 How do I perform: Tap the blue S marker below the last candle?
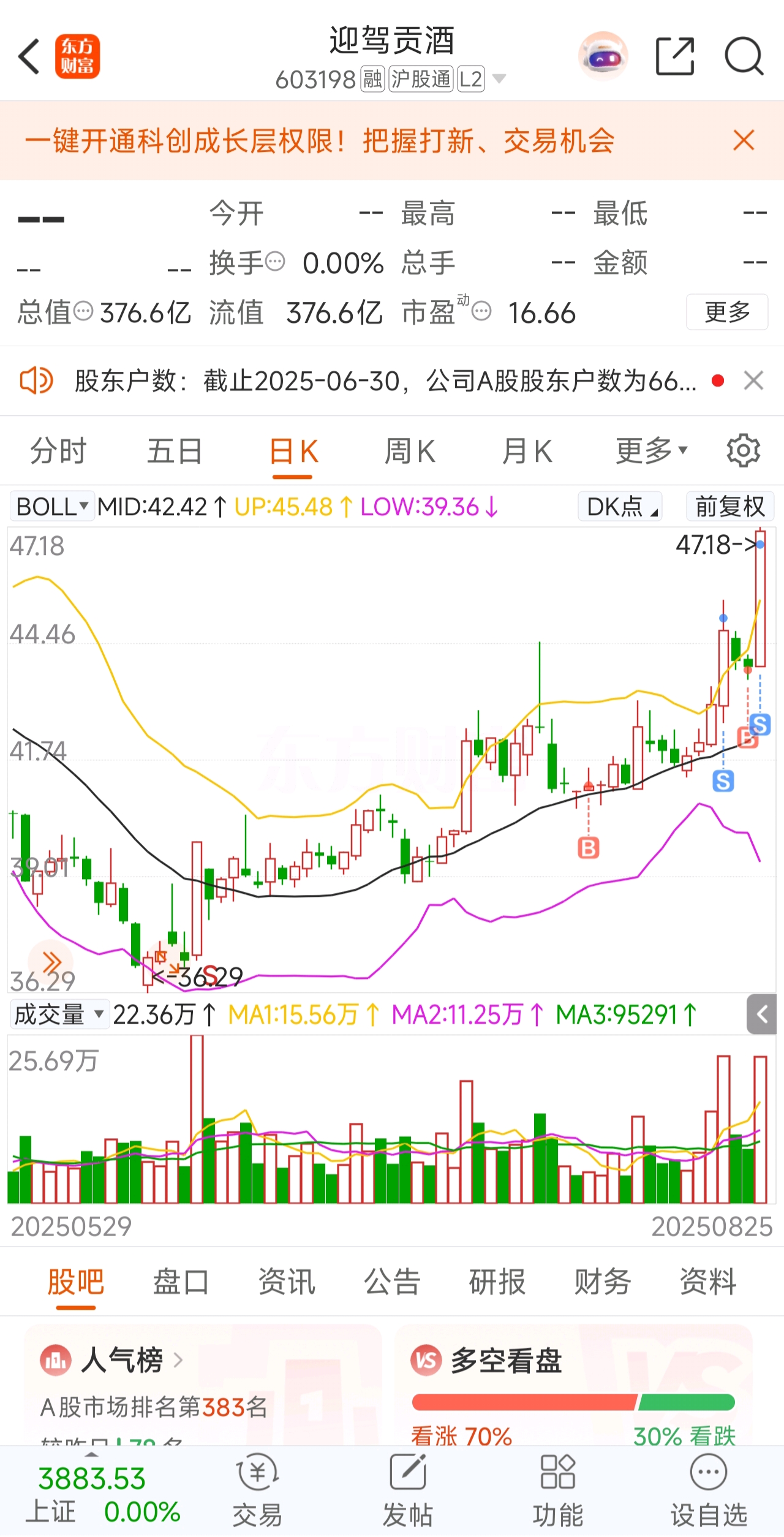click(759, 725)
